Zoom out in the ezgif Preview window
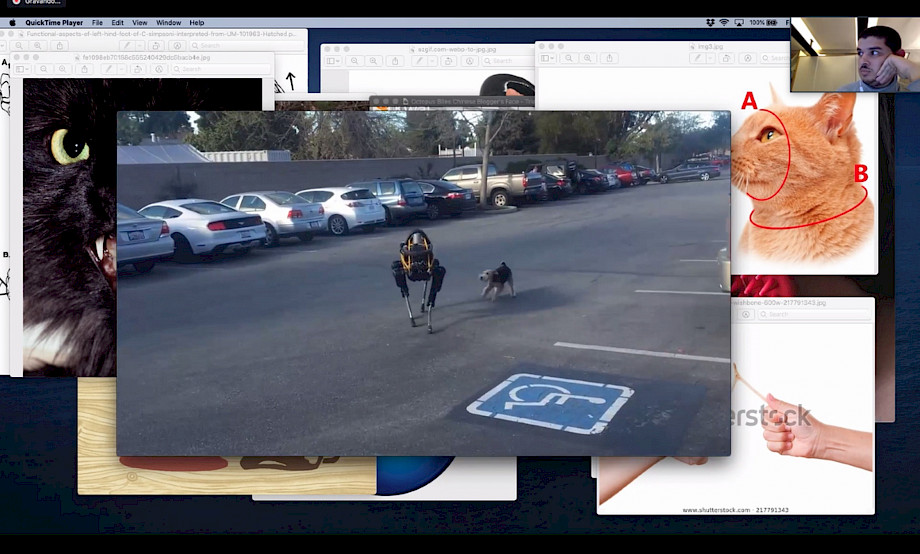 tap(354, 61)
